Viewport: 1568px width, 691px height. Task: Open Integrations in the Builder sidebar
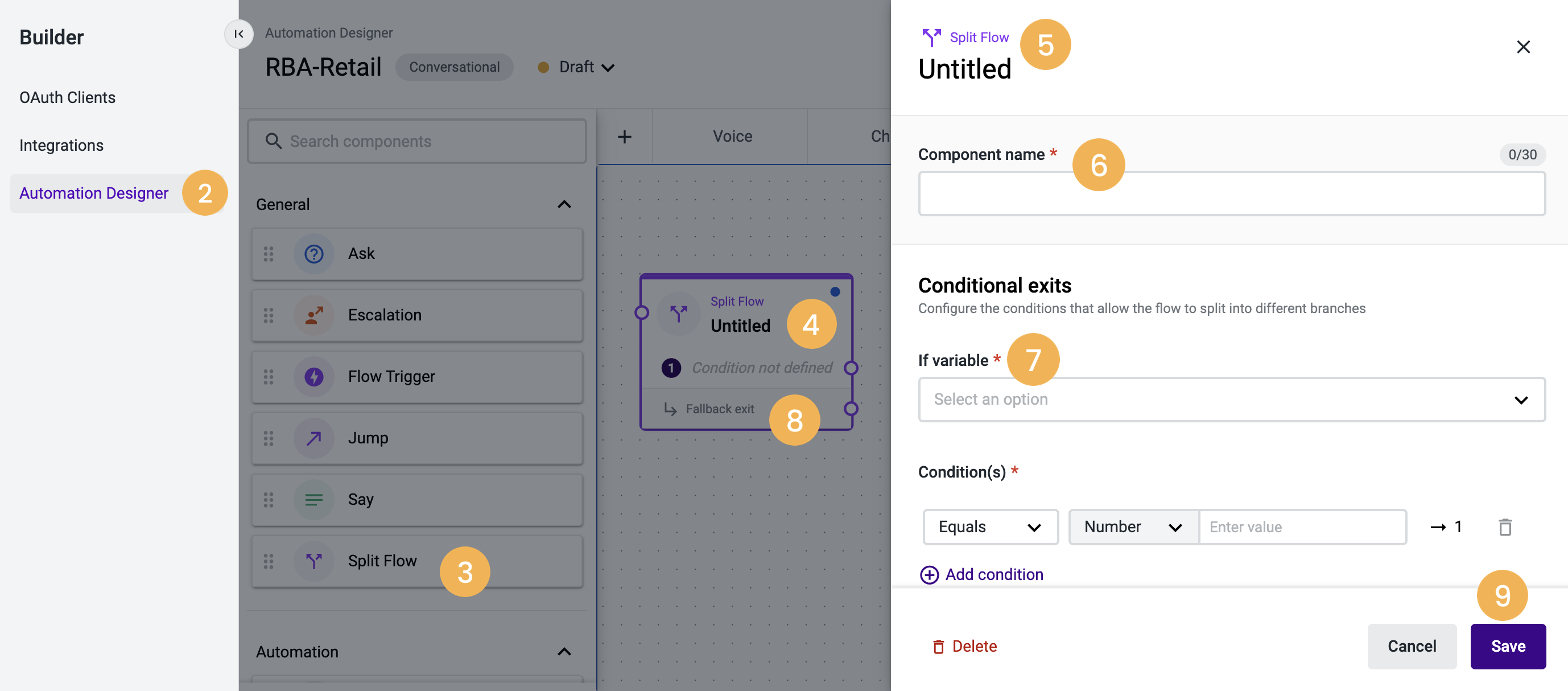click(61, 145)
